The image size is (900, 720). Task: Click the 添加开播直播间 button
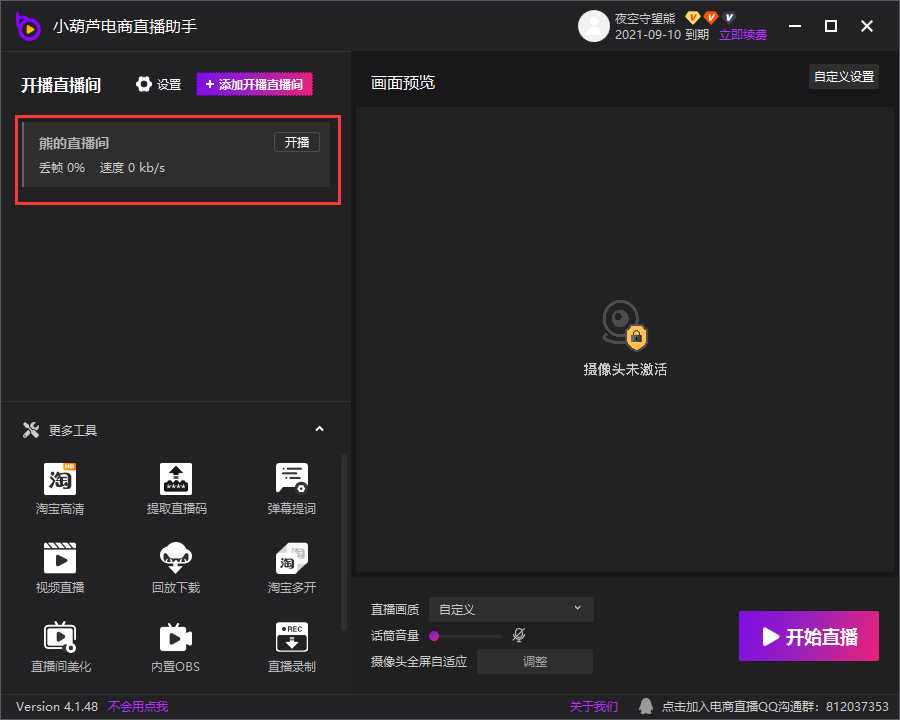pos(255,85)
